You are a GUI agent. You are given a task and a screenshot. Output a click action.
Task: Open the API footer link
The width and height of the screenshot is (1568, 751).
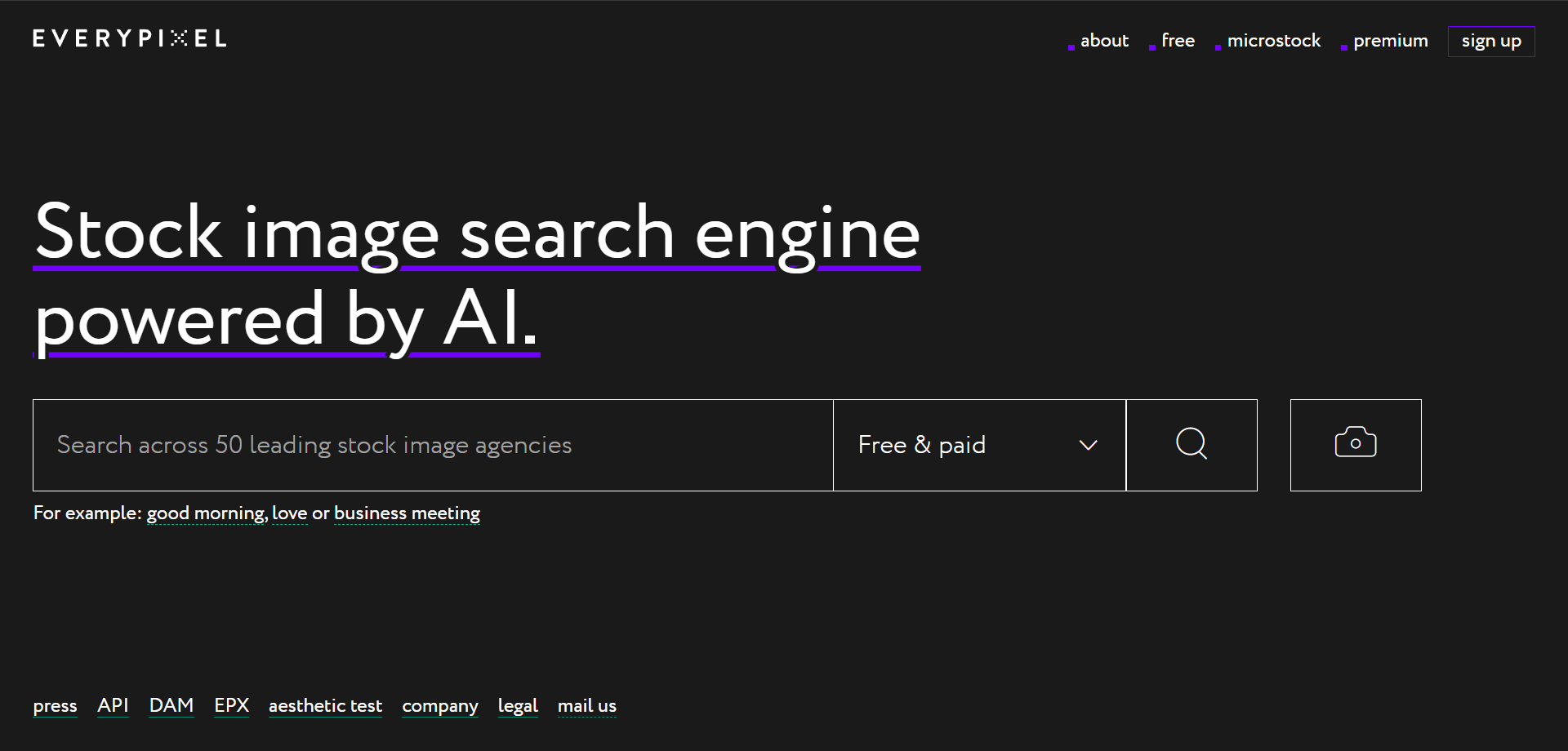coord(113,705)
